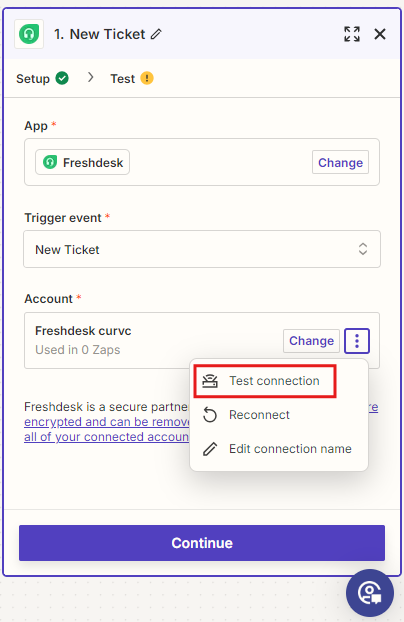Open help chat bubble button
Viewport: 404px width, 622px height.
tap(370, 593)
